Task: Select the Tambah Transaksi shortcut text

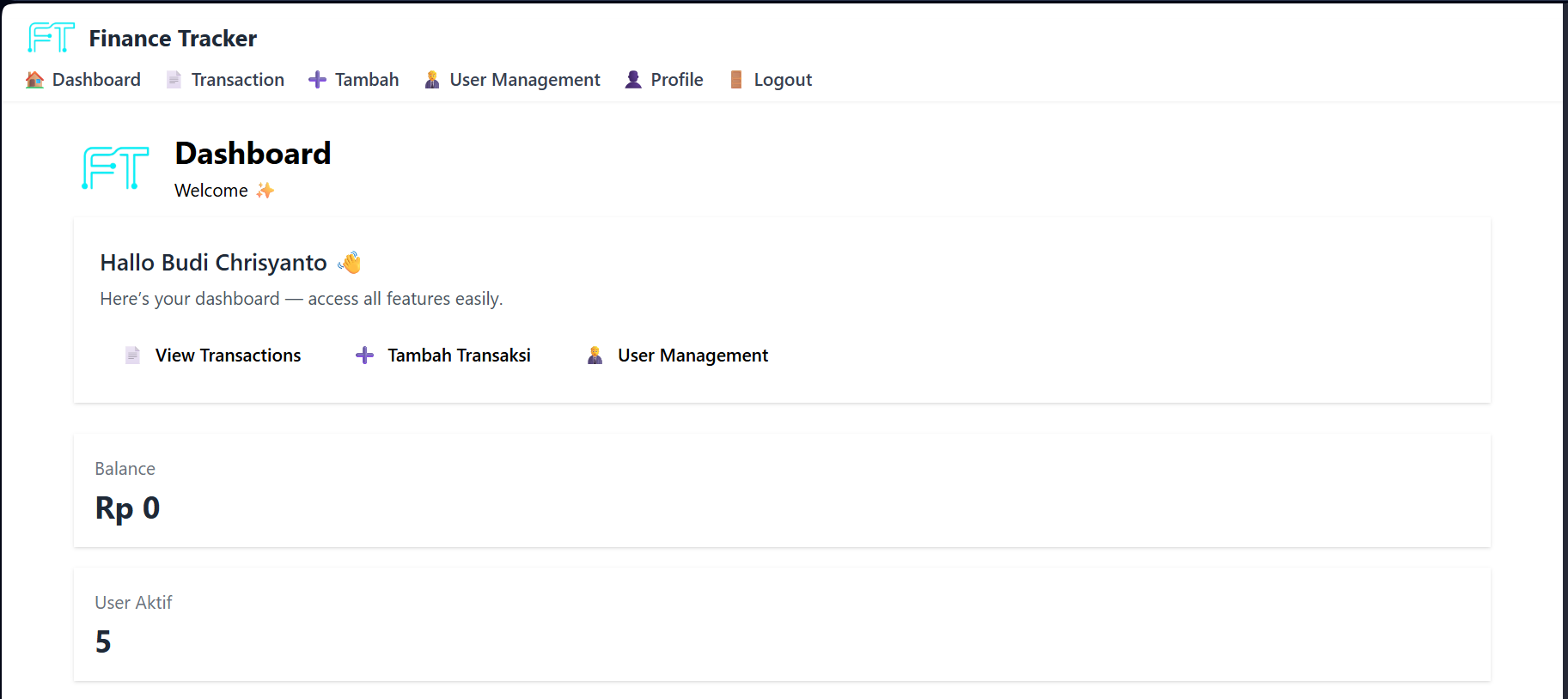Action: [x=459, y=356]
